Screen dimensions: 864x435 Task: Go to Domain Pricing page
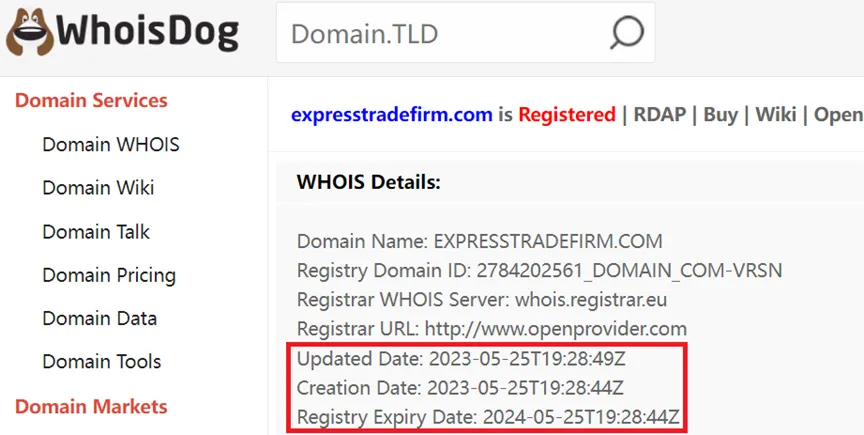[109, 275]
